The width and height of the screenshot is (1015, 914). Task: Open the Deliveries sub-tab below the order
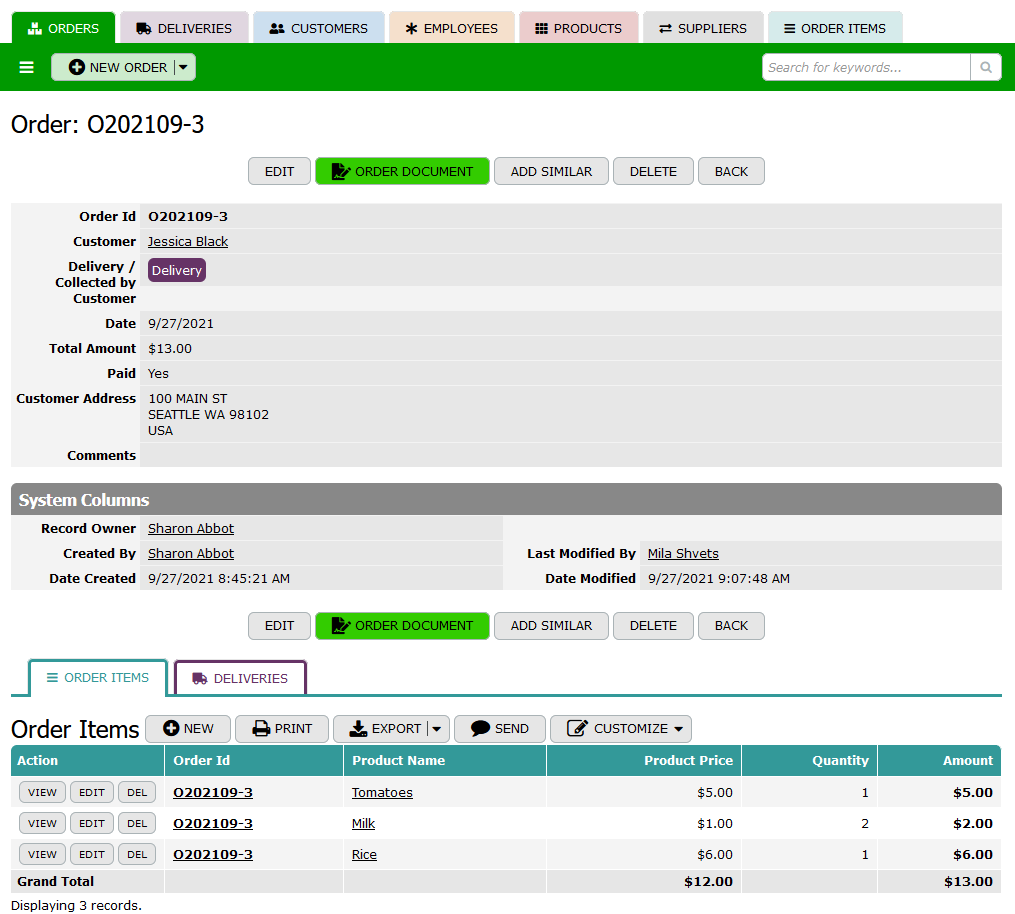(x=240, y=678)
